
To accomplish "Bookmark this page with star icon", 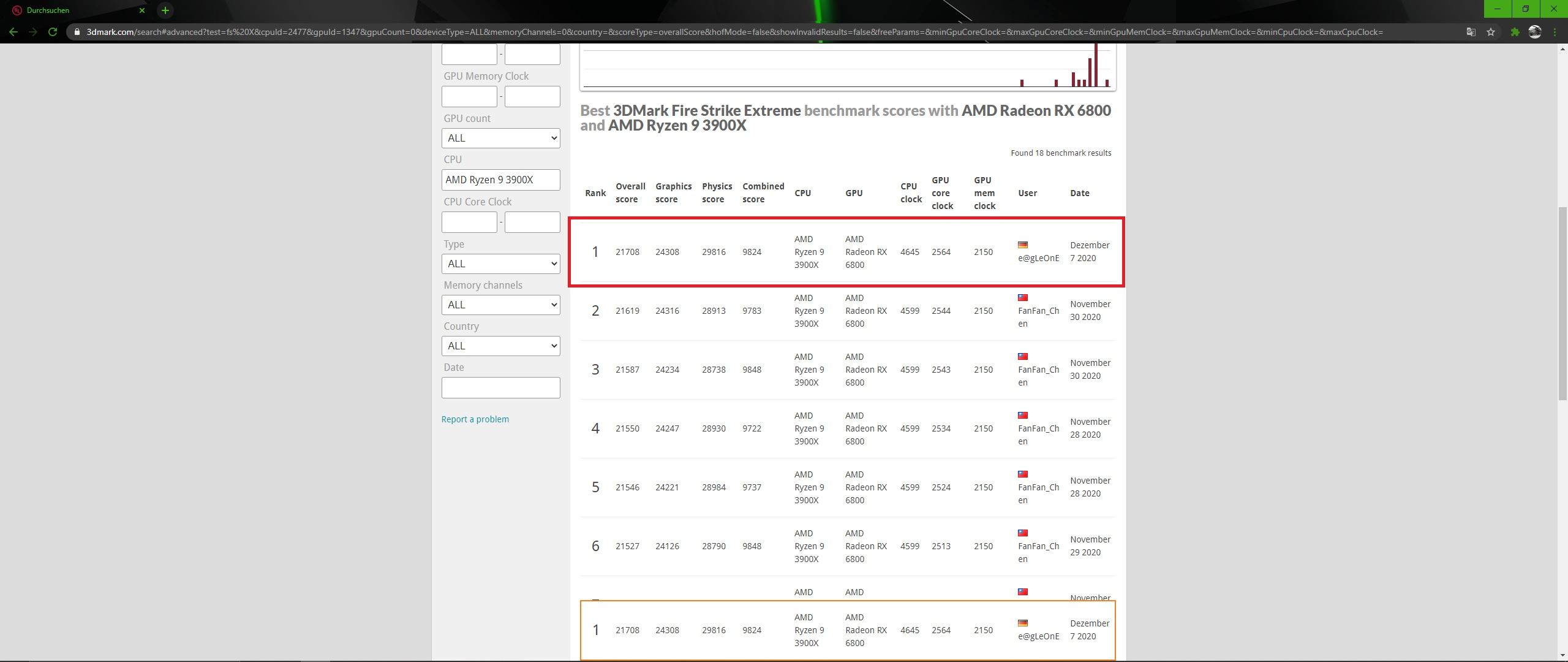I will 1491,32.
